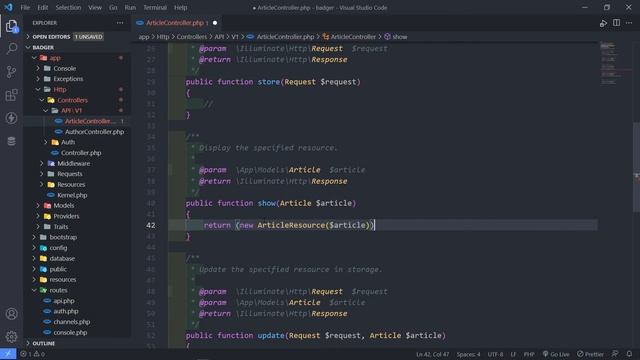Open editor More Actions ellipsis
640x360 pixels.
coord(629,23)
